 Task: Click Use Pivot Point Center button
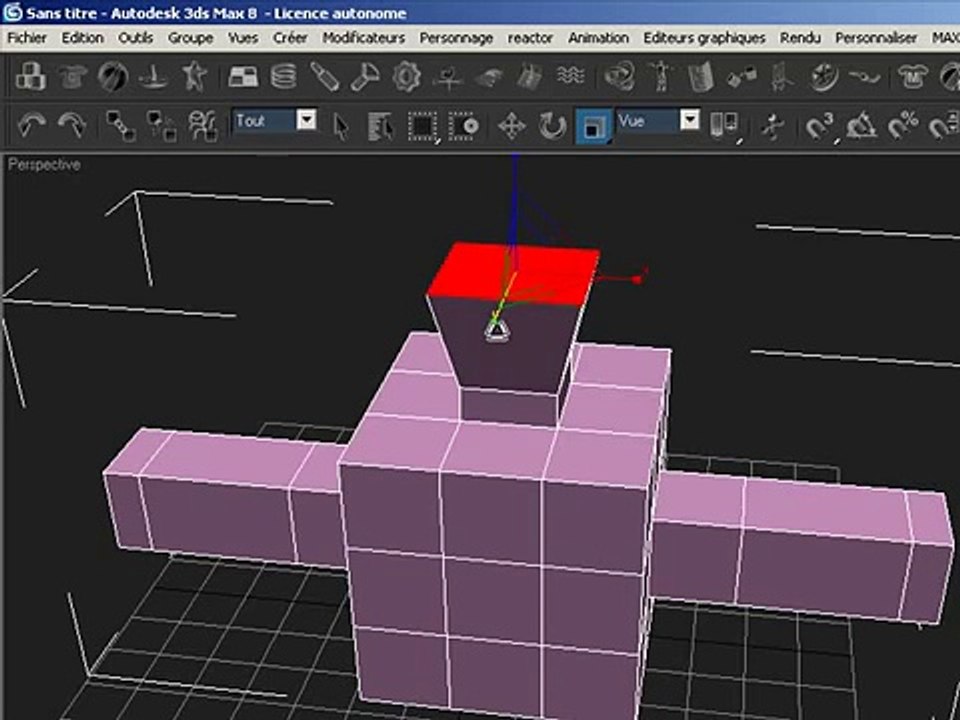point(725,126)
